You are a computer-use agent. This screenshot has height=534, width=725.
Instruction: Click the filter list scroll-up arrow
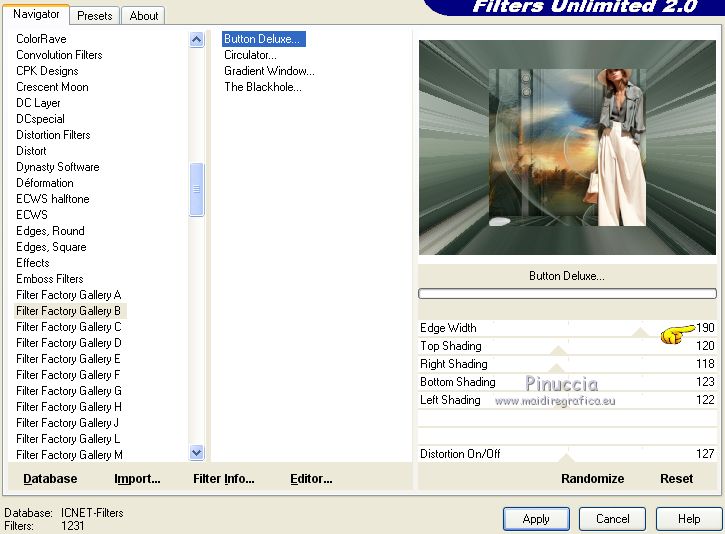[197, 40]
